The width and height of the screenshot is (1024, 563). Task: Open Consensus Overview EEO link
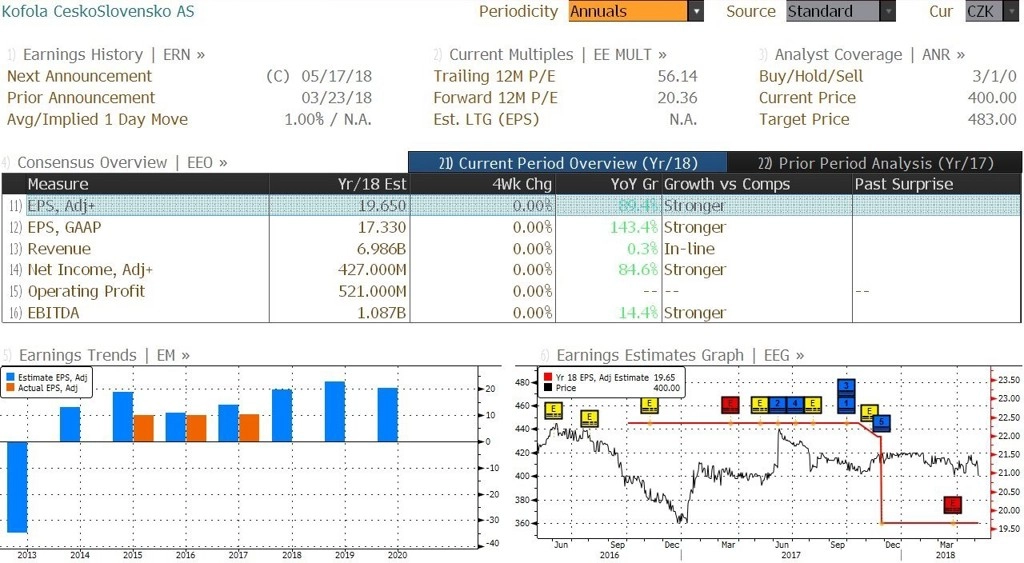click(x=122, y=163)
